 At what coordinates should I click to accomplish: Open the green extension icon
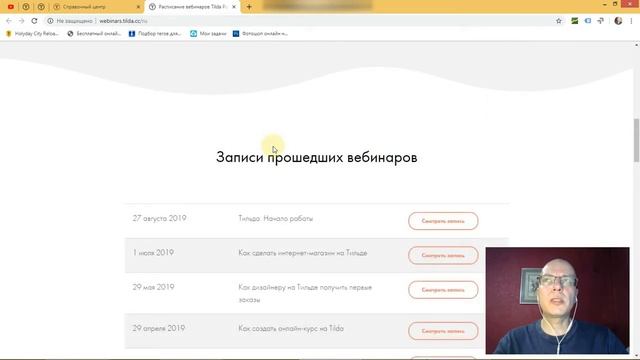(575, 21)
